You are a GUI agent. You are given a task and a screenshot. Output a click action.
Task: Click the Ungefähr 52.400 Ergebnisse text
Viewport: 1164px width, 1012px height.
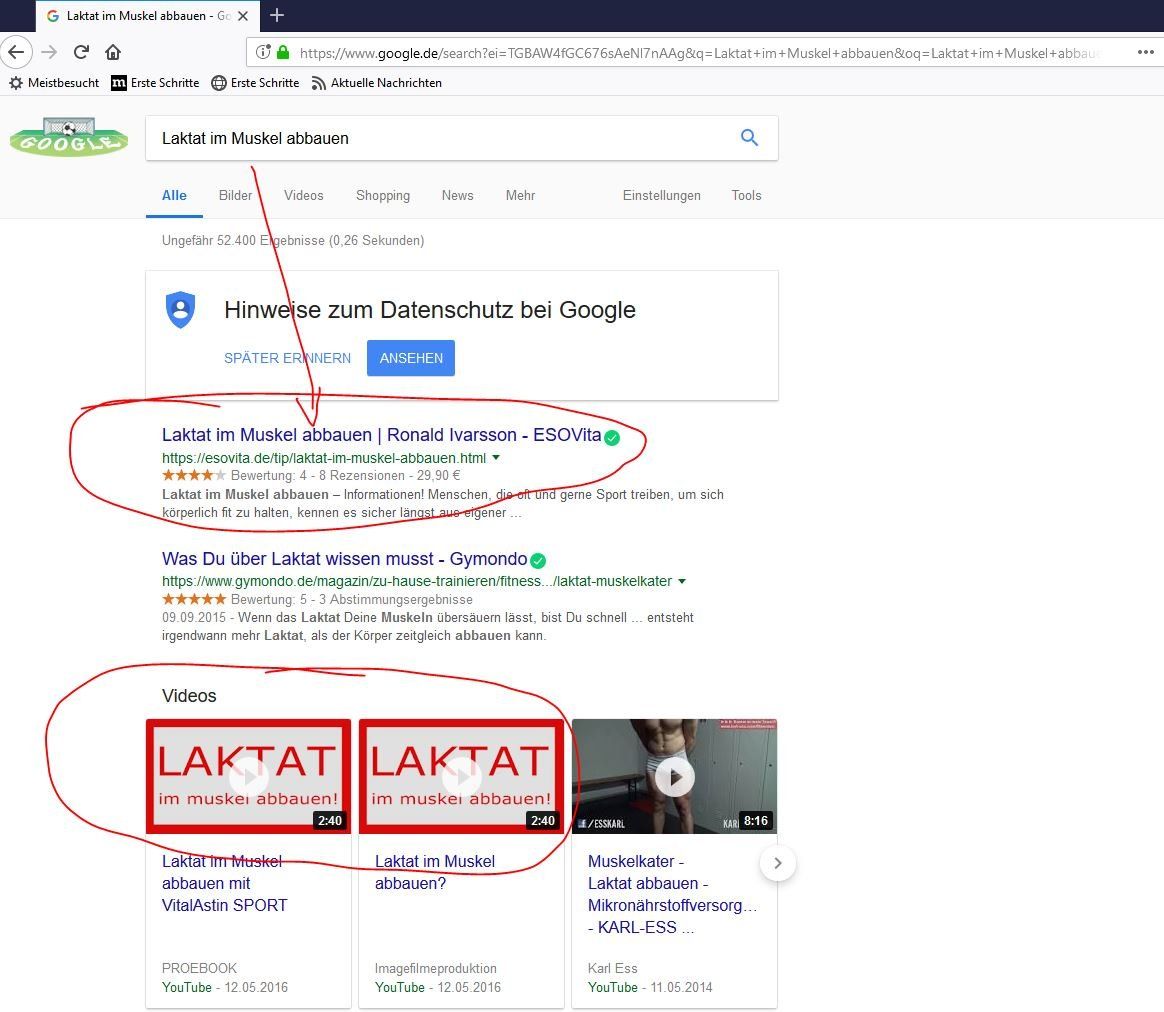click(x=293, y=241)
